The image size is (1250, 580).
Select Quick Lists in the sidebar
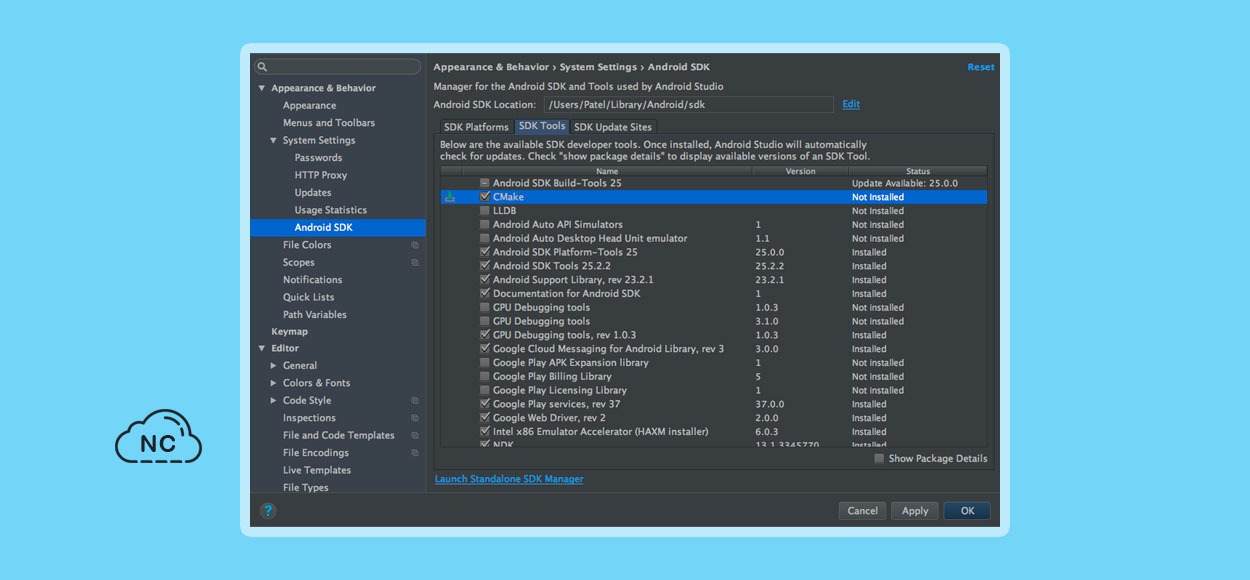coord(309,297)
